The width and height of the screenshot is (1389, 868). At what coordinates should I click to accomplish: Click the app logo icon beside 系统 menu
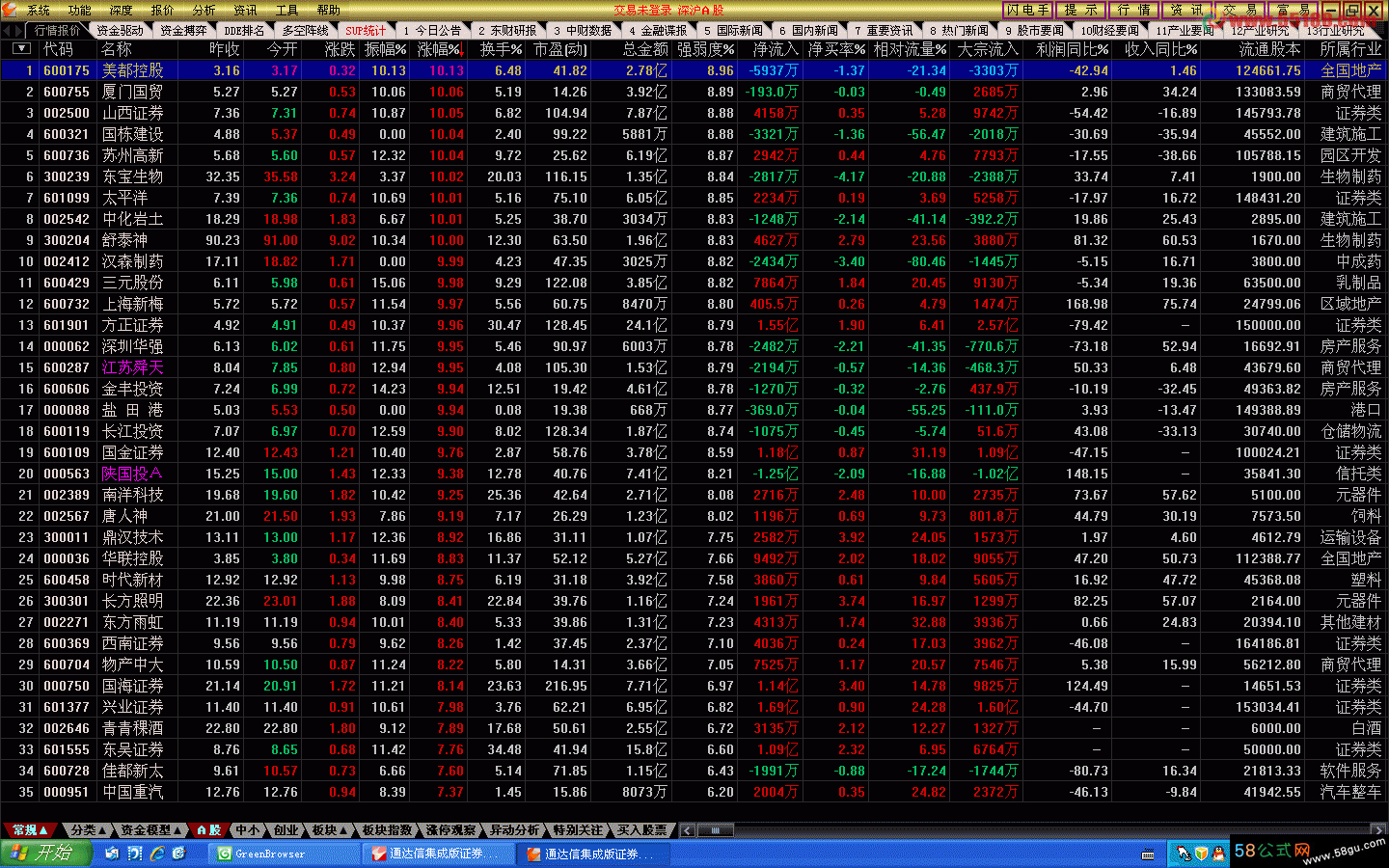pos(10,10)
